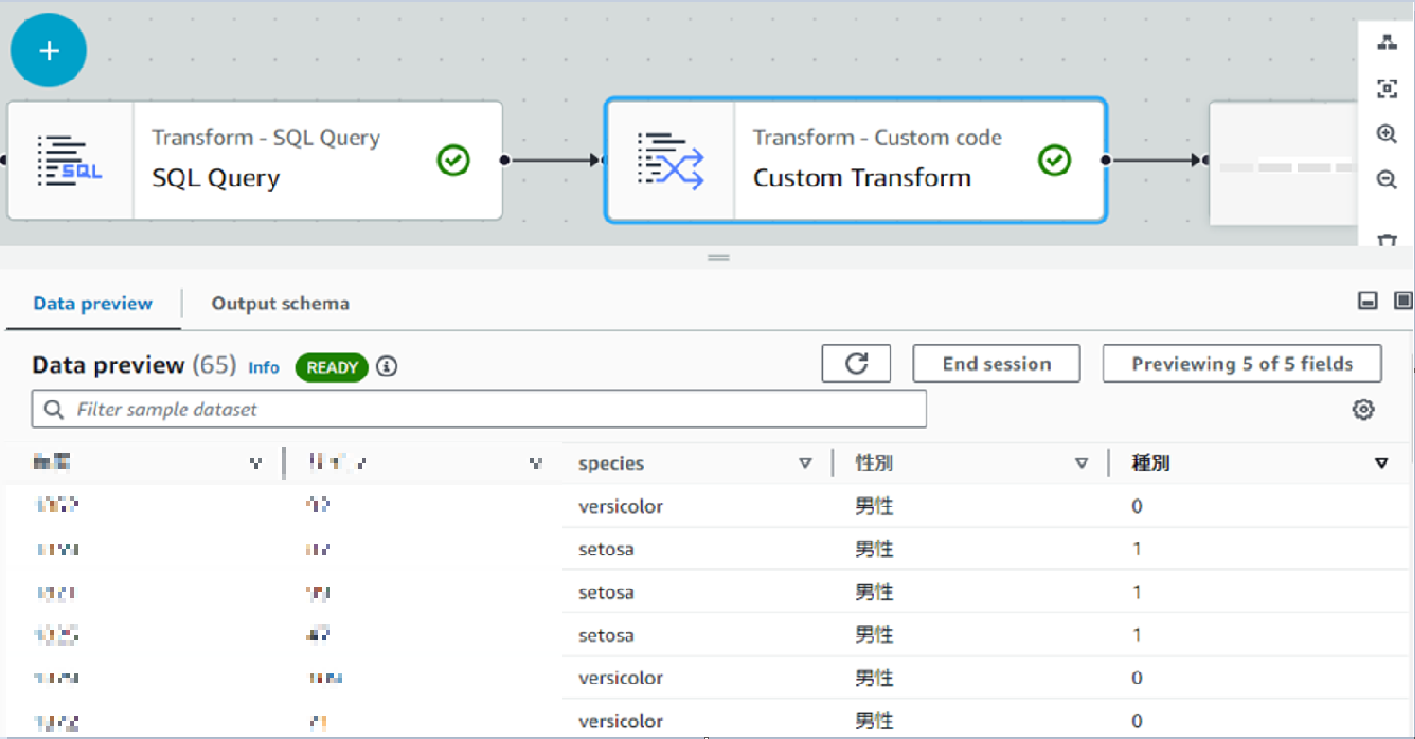Click the auto-layout hierarchy icon in canvas toolbar

click(x=1386, y=42)
